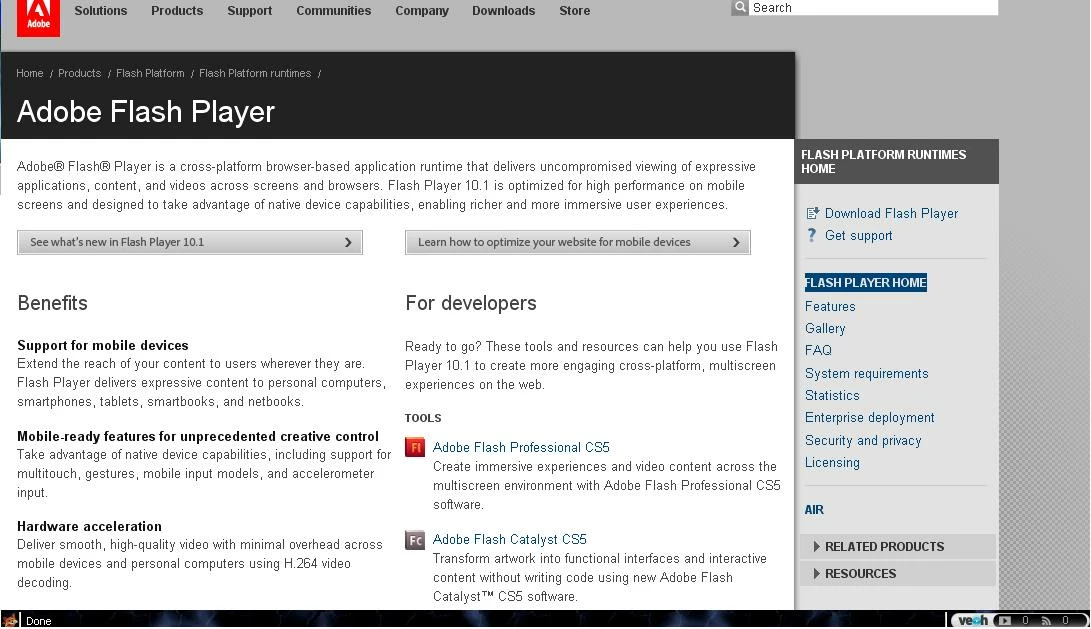
Task: Select Flash Player Home sidebar item
Action: (866, 282)
